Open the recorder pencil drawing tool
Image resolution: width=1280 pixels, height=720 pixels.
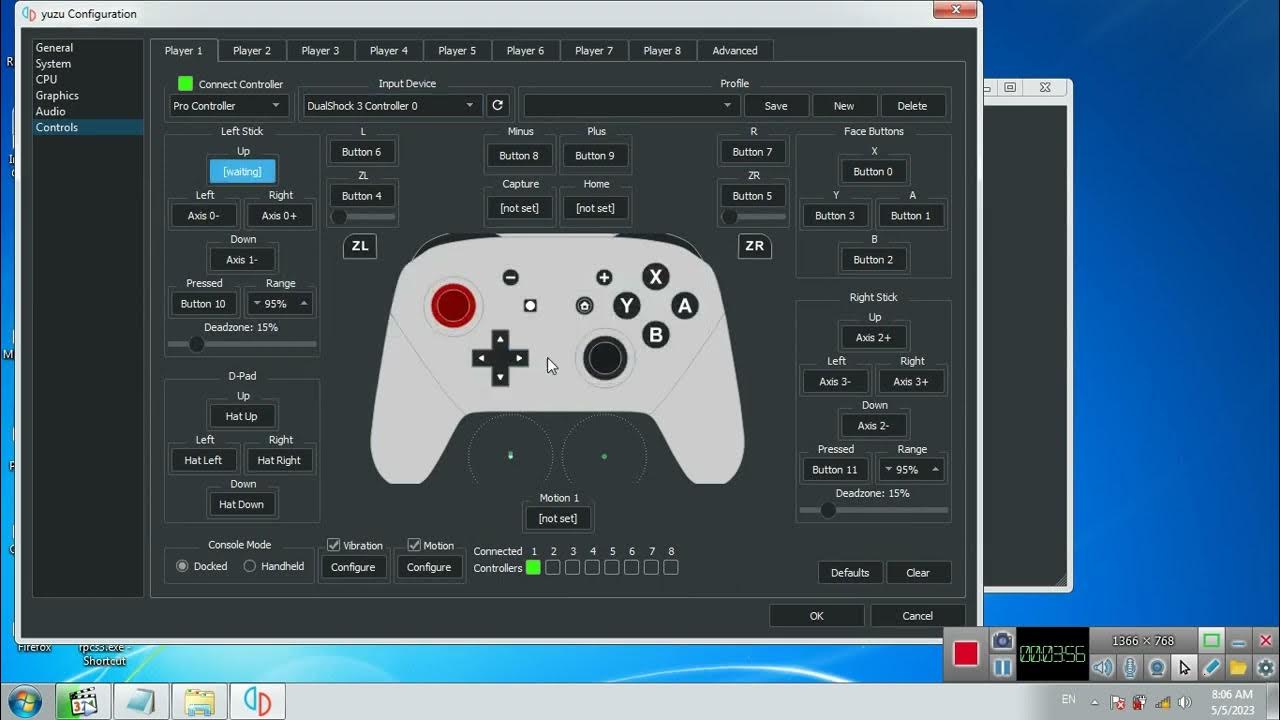pyautogui.click(x=1211, y=667)
